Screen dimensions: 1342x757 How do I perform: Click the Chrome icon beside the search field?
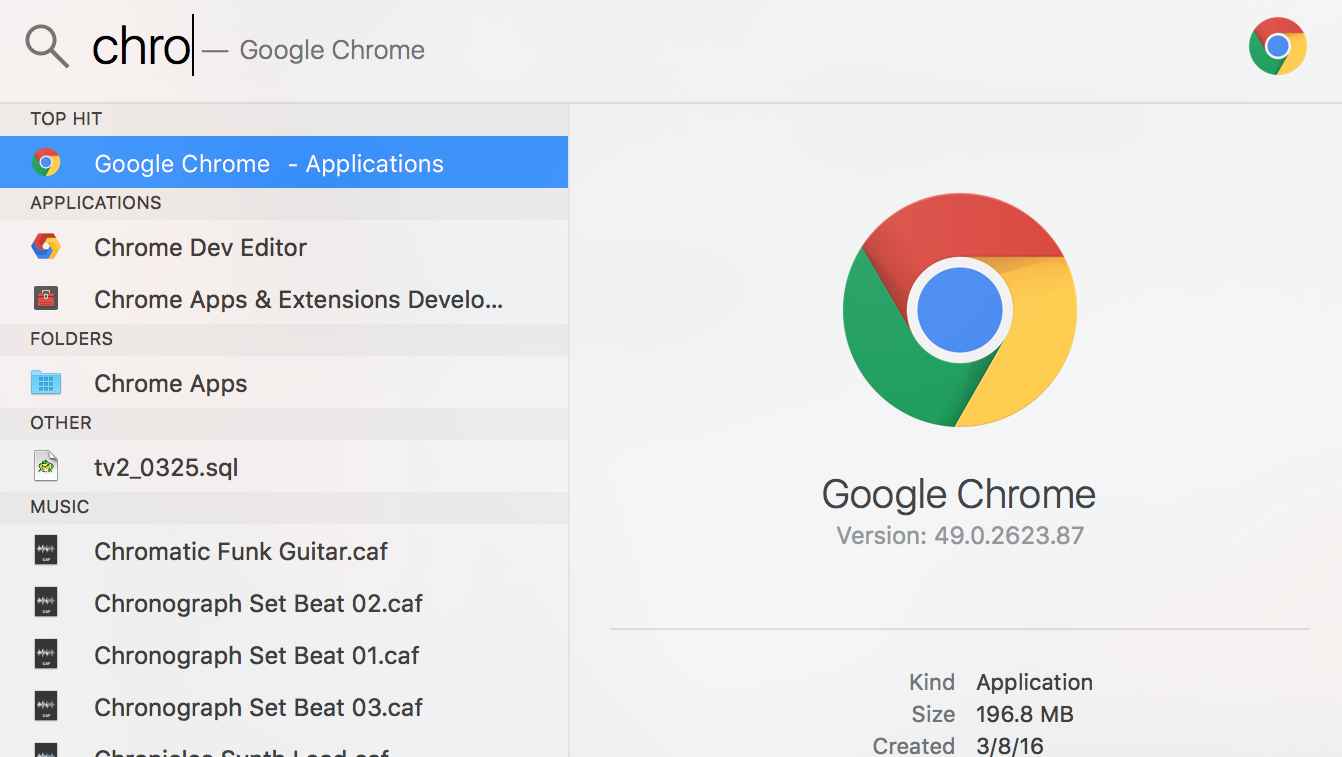tap(1277, 46)
